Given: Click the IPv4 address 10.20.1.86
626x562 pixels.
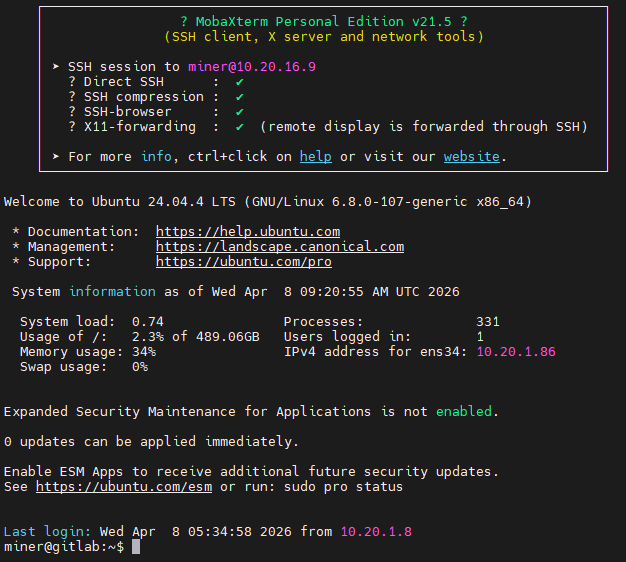Looking at the screenshot, I should [x=516, y=352].
